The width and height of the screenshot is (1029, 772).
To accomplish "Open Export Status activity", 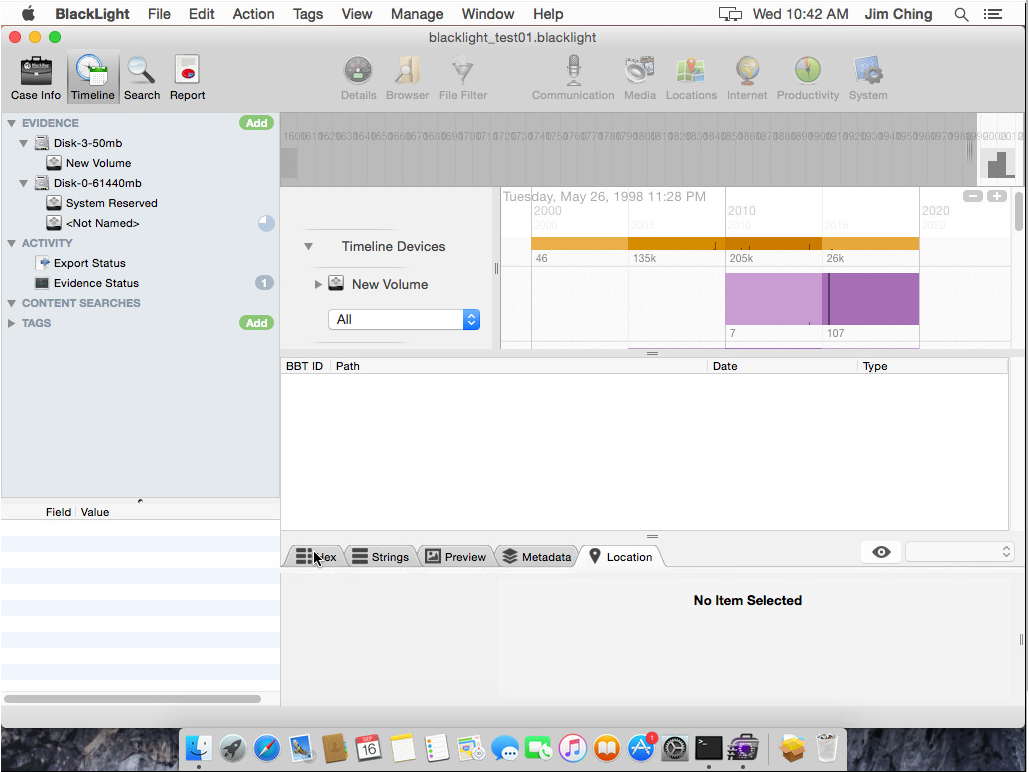I will [x=89, y=263].
